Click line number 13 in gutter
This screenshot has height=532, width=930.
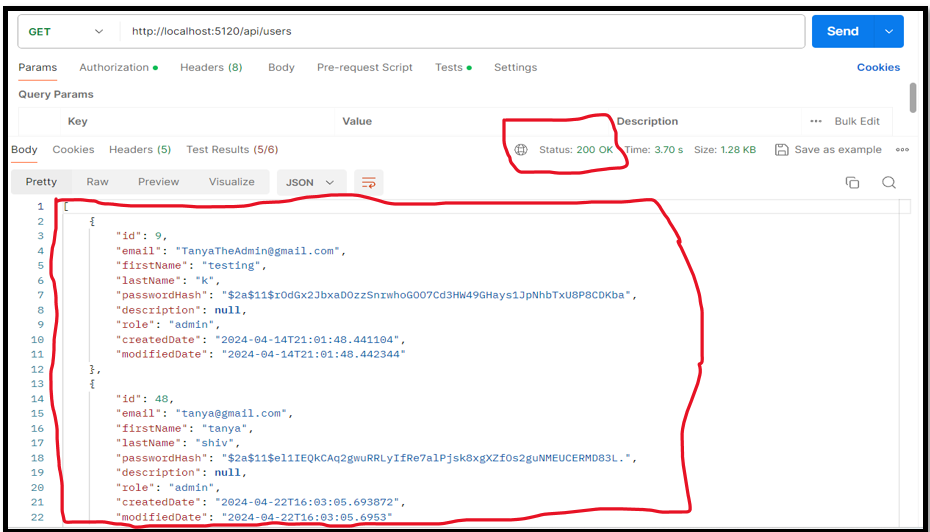pos(37,384)
